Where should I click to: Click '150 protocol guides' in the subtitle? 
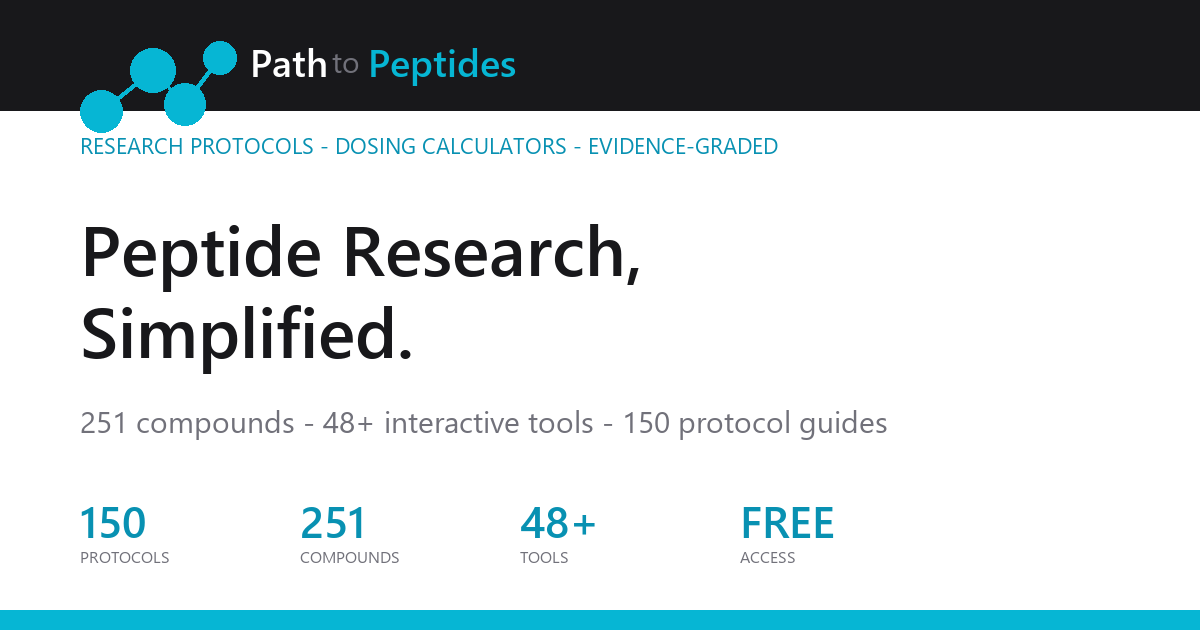(x=755, y=424)
